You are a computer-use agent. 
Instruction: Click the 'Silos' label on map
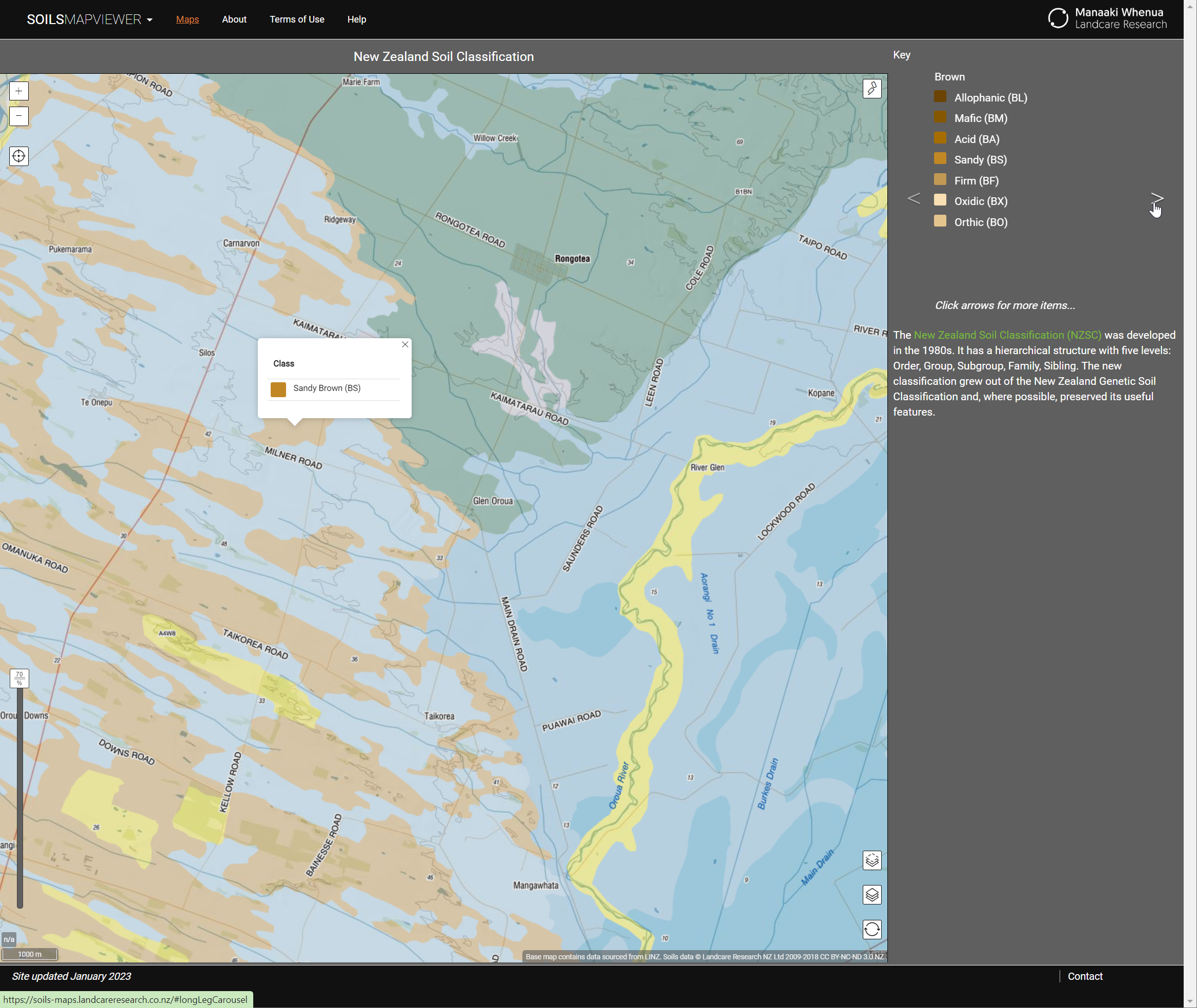pyautogui.click(x=207, y=353)
